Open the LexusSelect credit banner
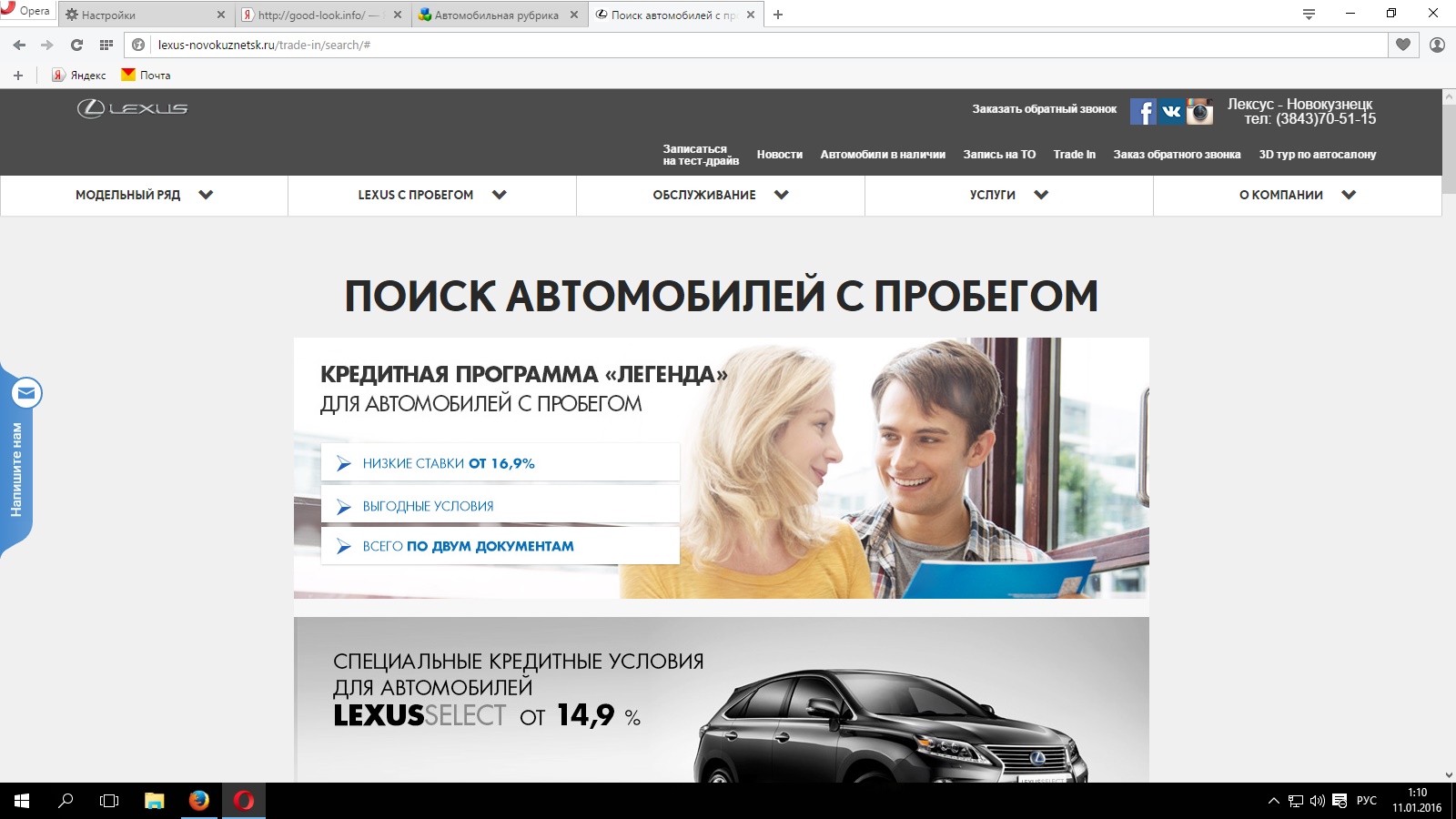This screenshot has height=819, width=1456. click(x=722, y=700)
